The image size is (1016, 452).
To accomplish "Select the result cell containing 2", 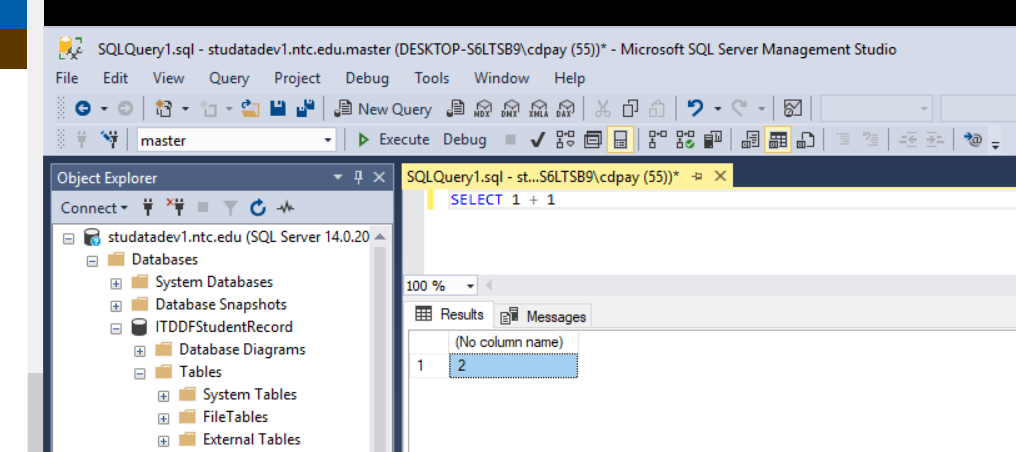I will point(513,366).
